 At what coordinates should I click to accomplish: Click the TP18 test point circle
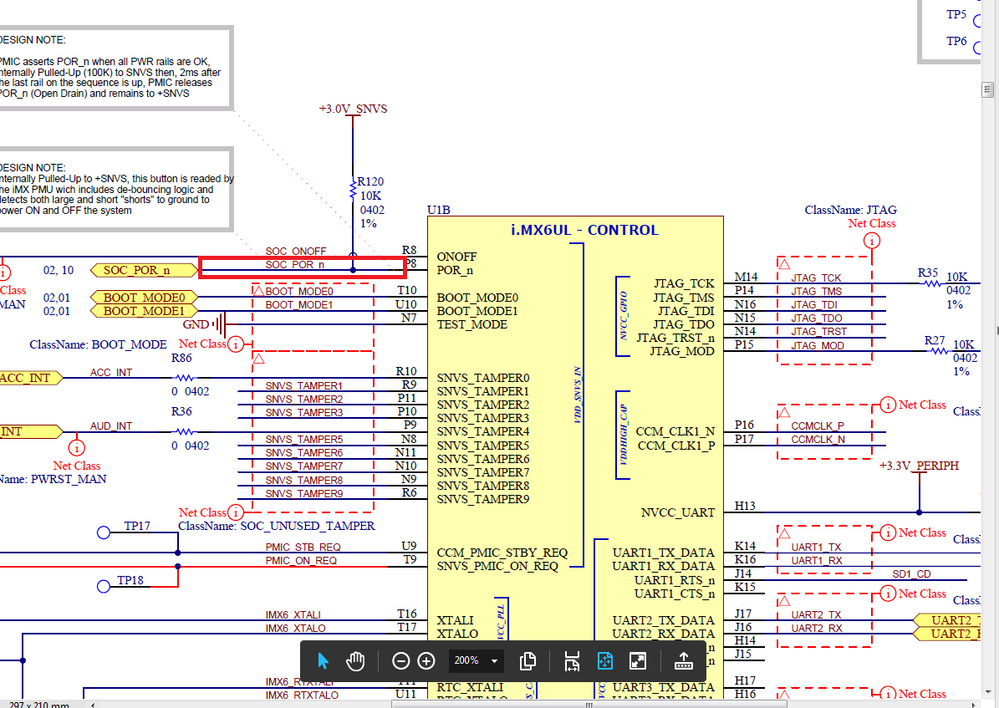104,586
